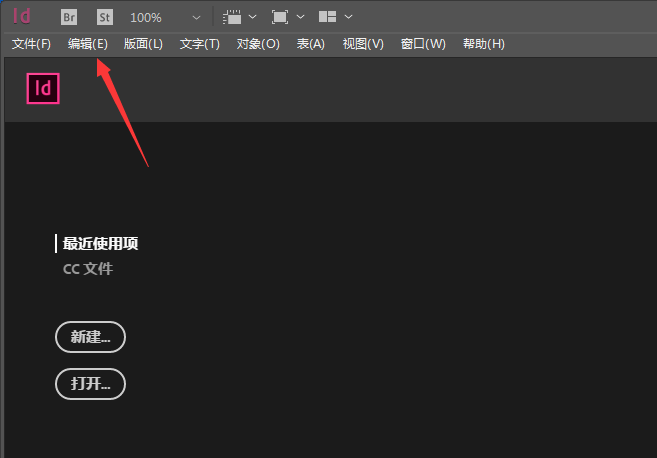The width and height of the screenshot is (657, 458).
Task: Expand the zoom level dropdown arrow
Action: tap(196, 18)
